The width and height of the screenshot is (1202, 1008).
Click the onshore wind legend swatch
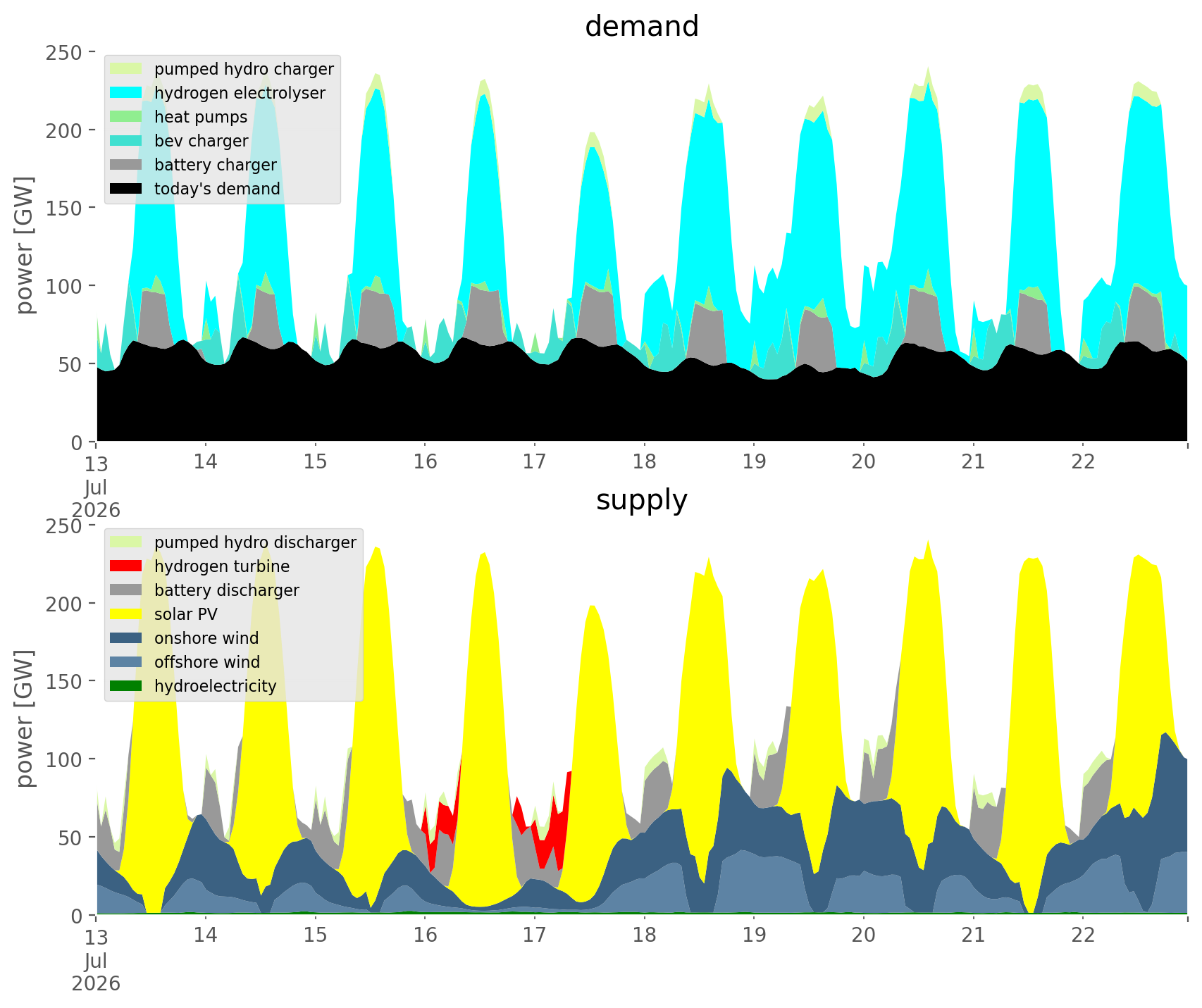coord(127,638)
